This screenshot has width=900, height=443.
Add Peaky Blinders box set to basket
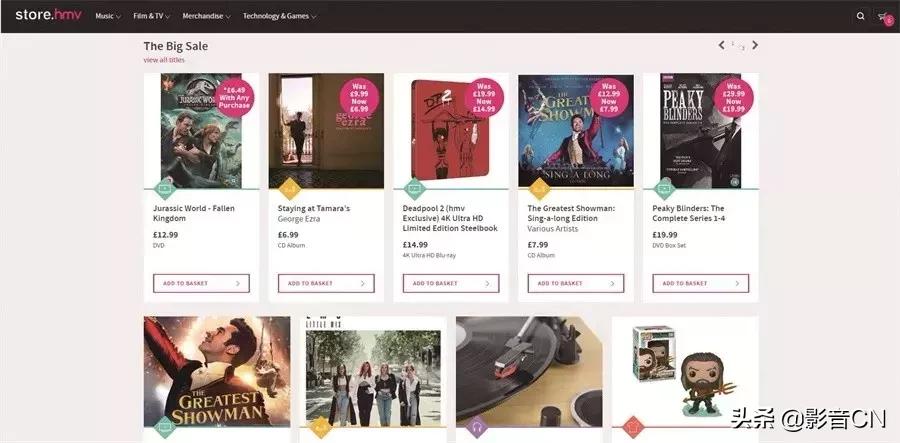700,283
